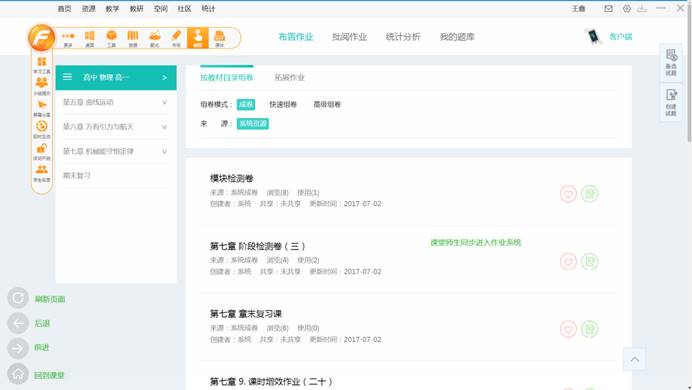This screenshot has width=692, height=390.
Task: Click the 后退 back arrow circle icon
Action: (18, 323)
